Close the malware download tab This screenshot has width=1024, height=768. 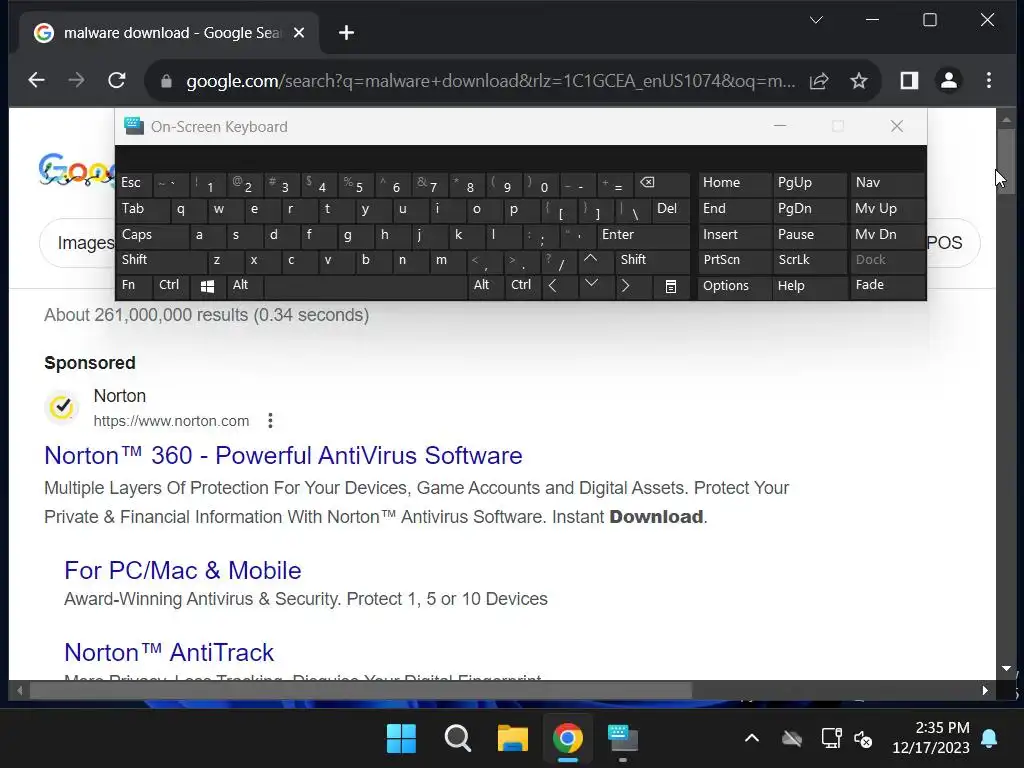(299, 33)
